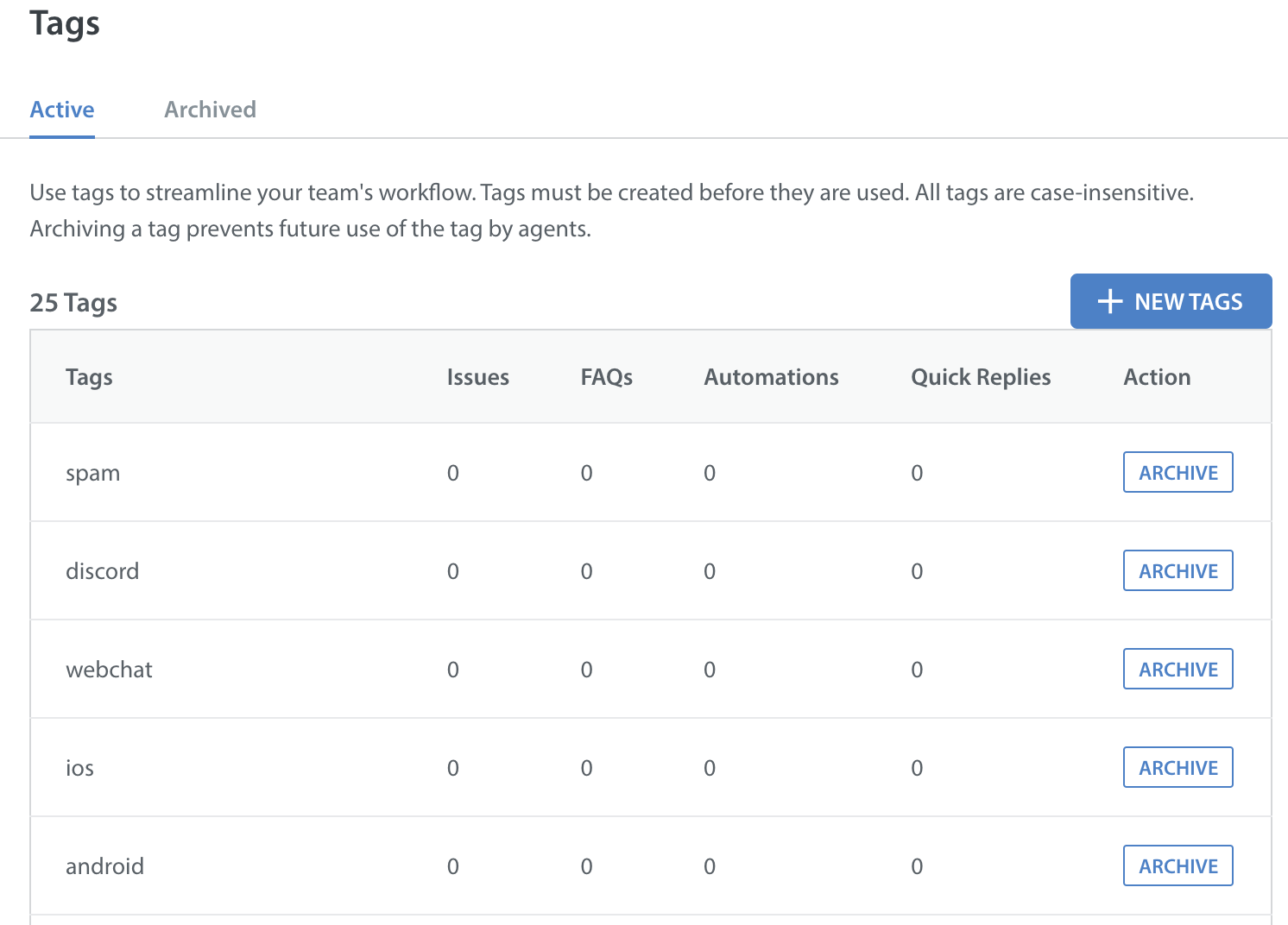Image resolution: width=1288 pixels, height=925 pixels.
Task: Archive the discord tag
Action: [x=1178, y=570]
